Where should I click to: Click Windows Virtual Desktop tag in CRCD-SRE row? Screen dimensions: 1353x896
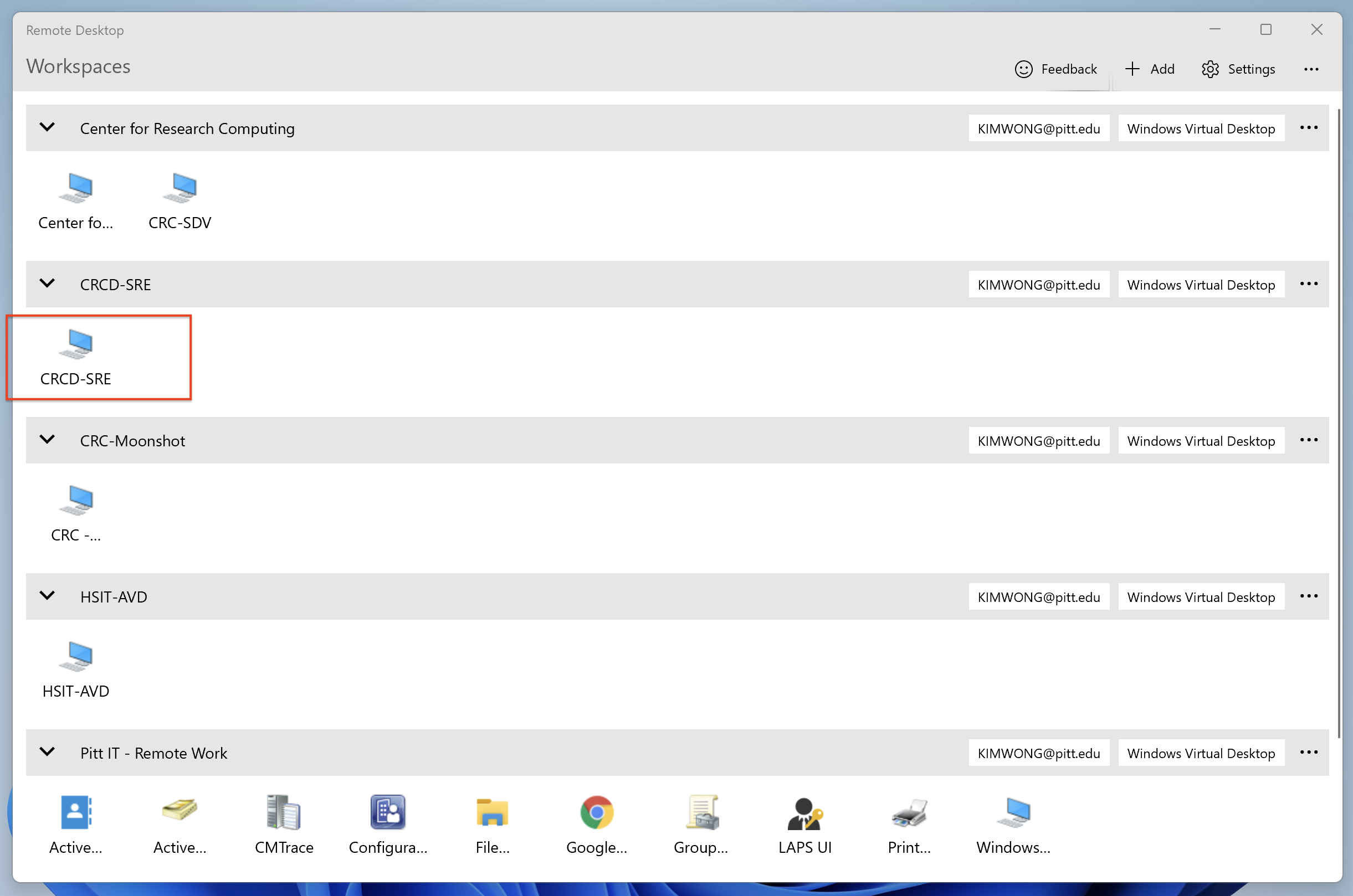[1201, 285]
